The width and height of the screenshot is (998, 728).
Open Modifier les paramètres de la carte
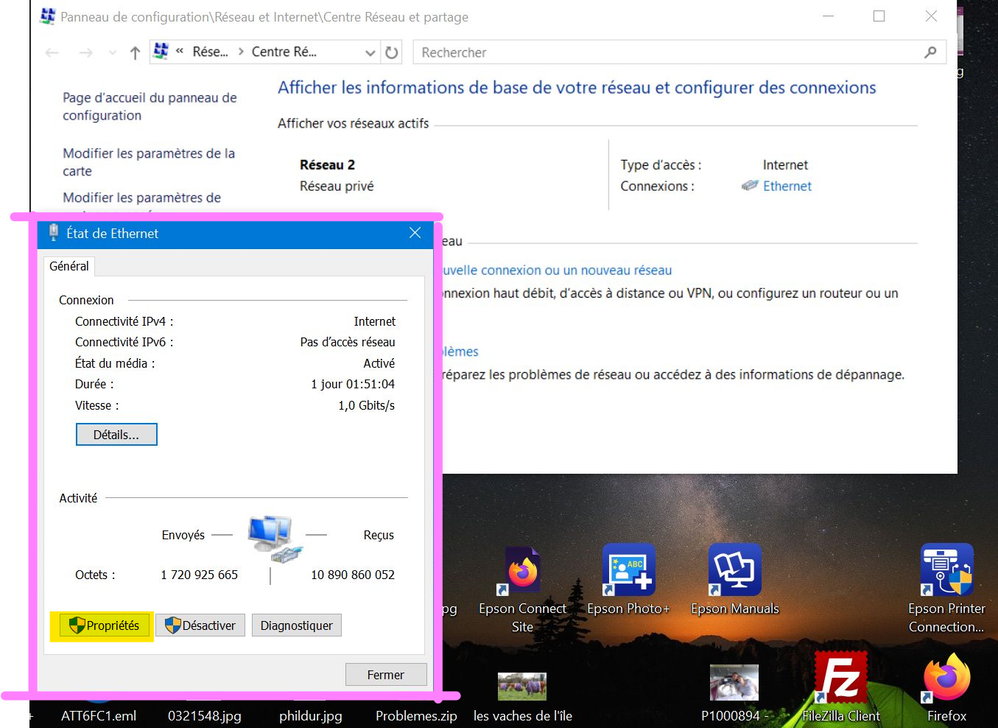[148, 162]
